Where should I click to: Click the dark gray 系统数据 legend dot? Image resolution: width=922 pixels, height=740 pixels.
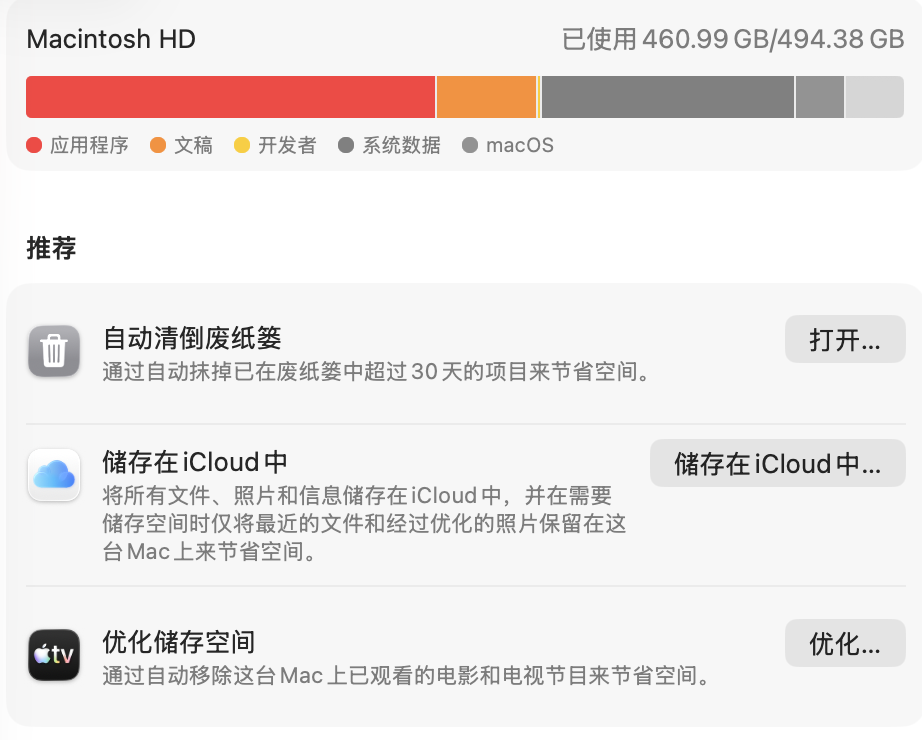(x=346, y=145)
